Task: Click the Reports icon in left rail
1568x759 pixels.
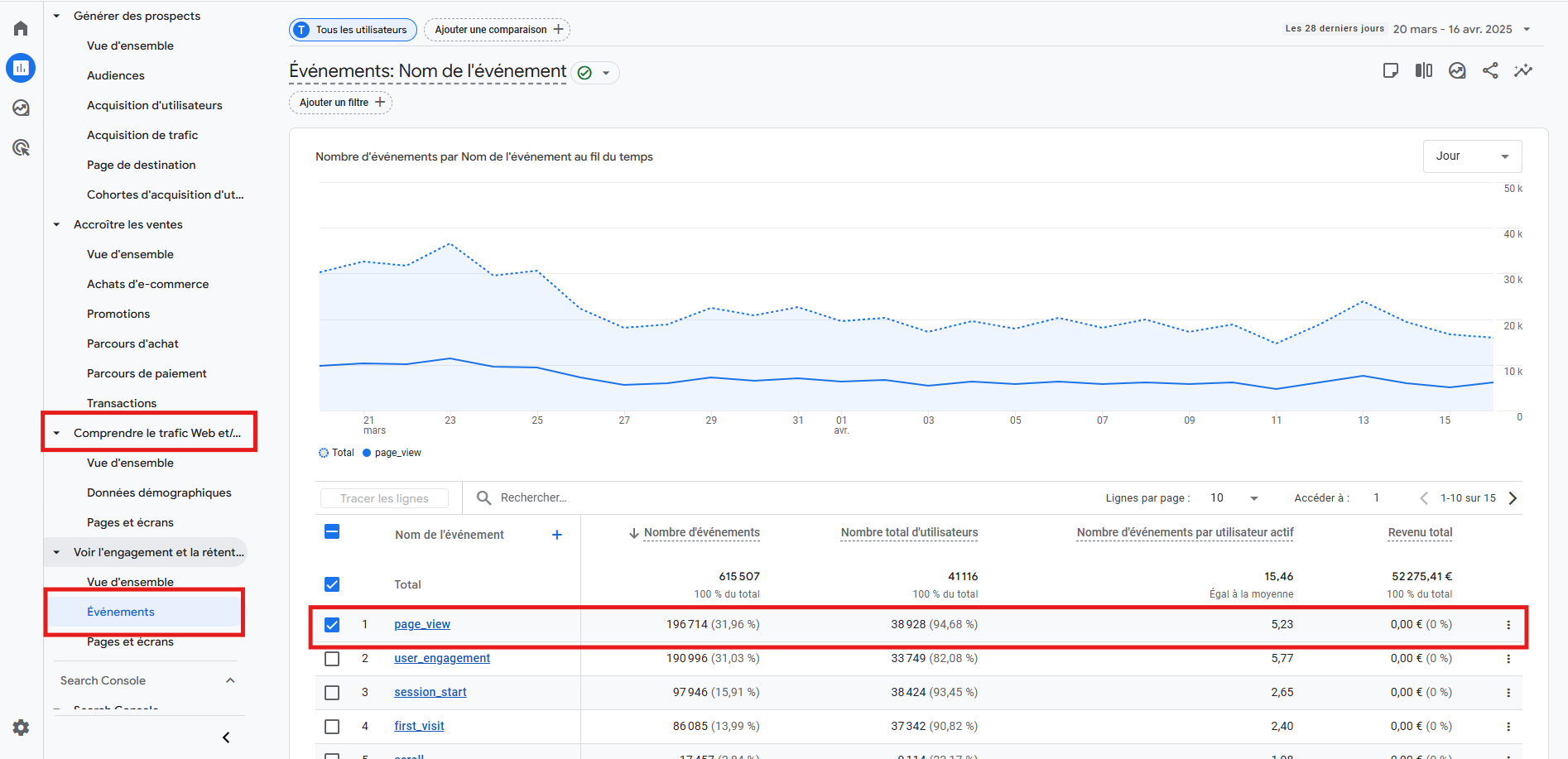Action: [21, 68]
